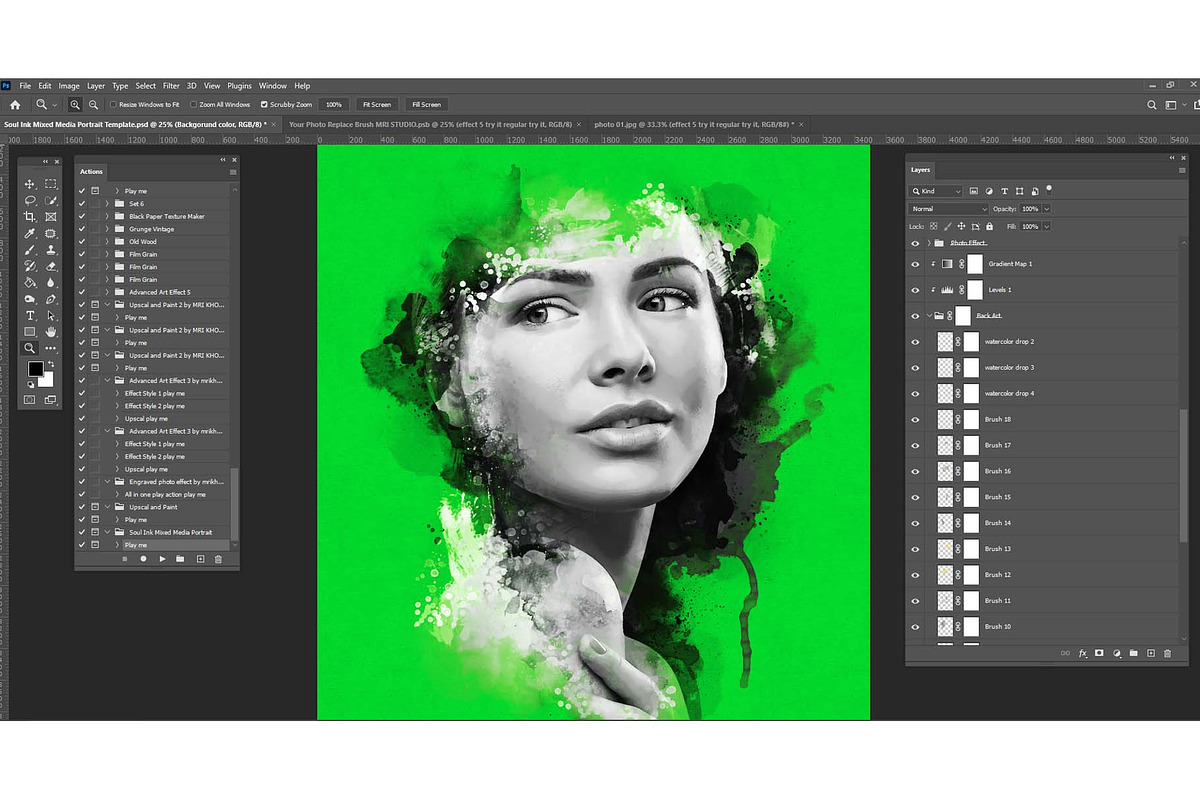Select the Lasso tool
This screenshot has height=800, width=1200.
[30, 201]
